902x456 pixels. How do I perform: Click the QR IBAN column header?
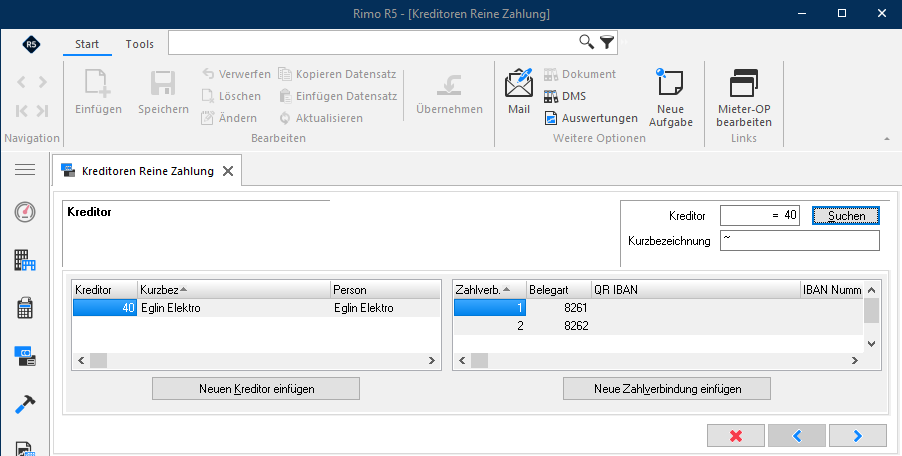pyautogui.click(x=696, y=290)
